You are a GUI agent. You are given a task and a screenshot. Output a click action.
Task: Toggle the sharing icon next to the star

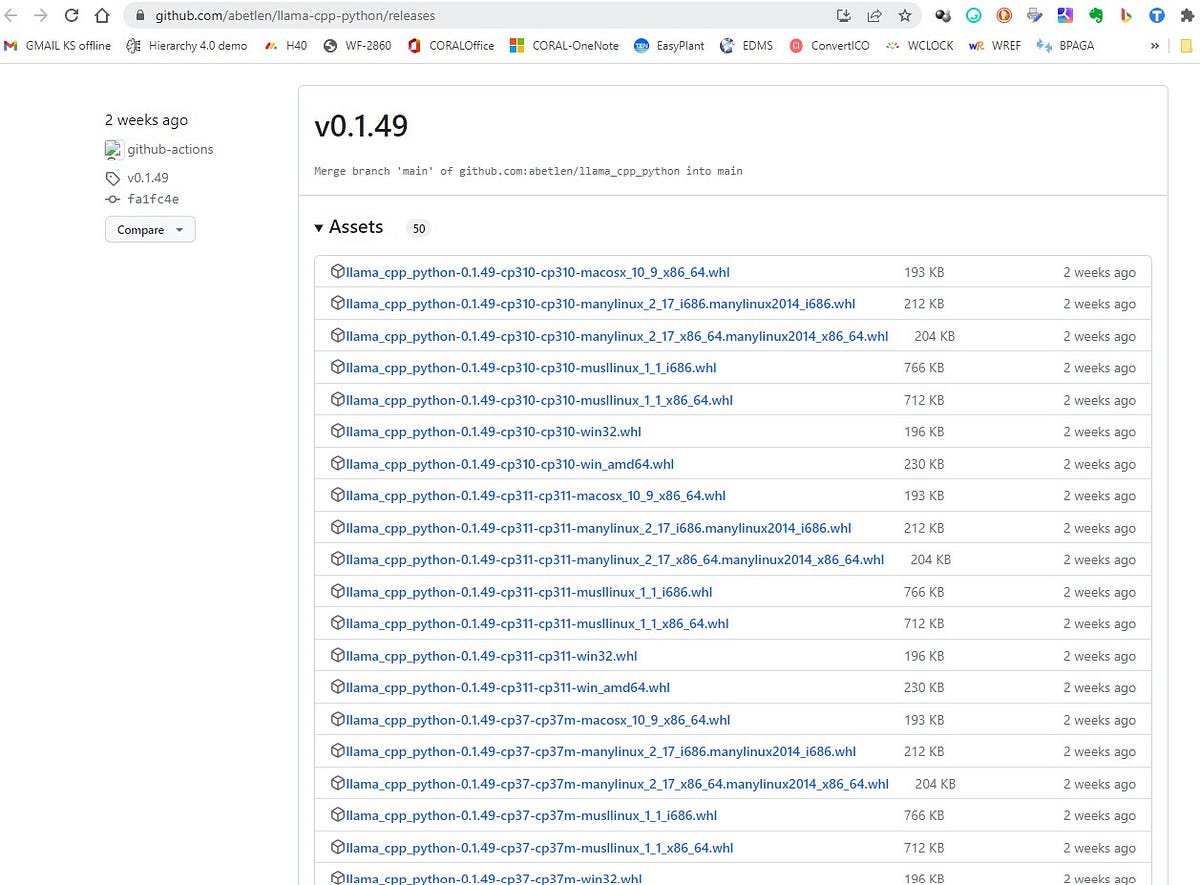(x=874, y=16)
